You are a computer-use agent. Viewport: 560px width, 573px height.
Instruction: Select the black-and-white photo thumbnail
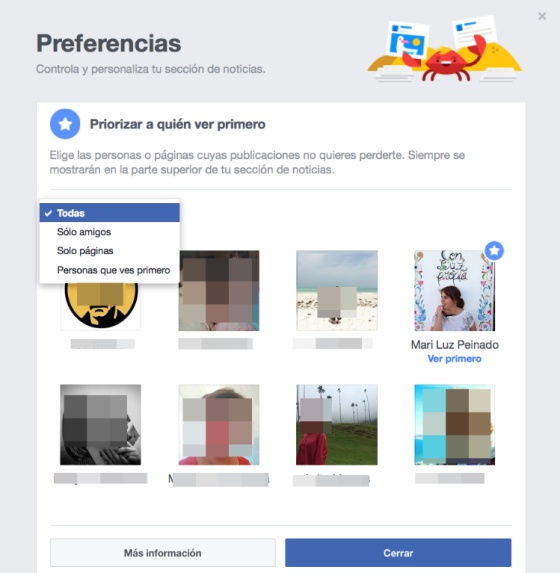click(x=101, y=425)
